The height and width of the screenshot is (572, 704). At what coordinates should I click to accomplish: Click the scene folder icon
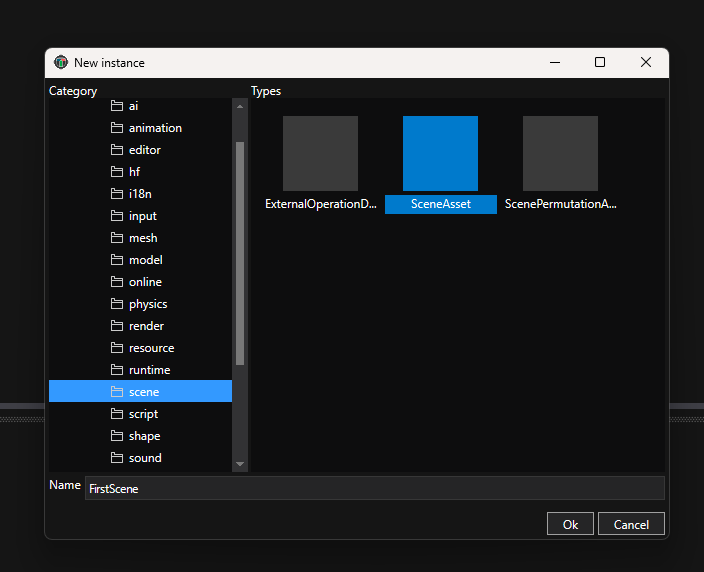pyautogui.click(x=117, y=392)
